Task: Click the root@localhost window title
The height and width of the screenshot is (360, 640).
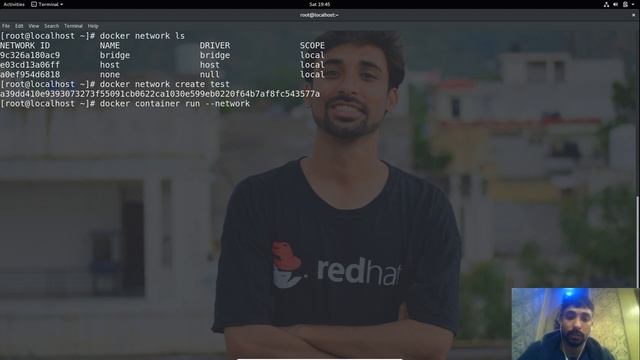Action: 319,15
